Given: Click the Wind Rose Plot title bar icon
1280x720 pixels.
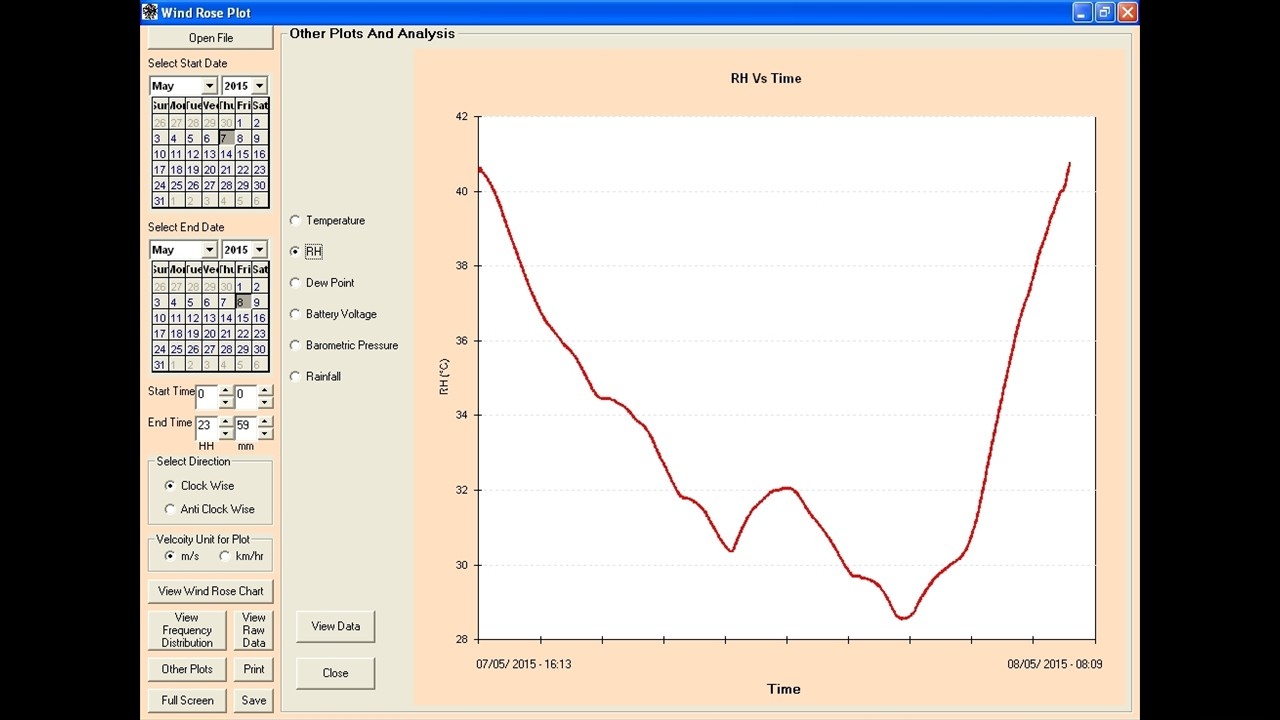Looking at the screenshot, I should [x=150, y=12].
